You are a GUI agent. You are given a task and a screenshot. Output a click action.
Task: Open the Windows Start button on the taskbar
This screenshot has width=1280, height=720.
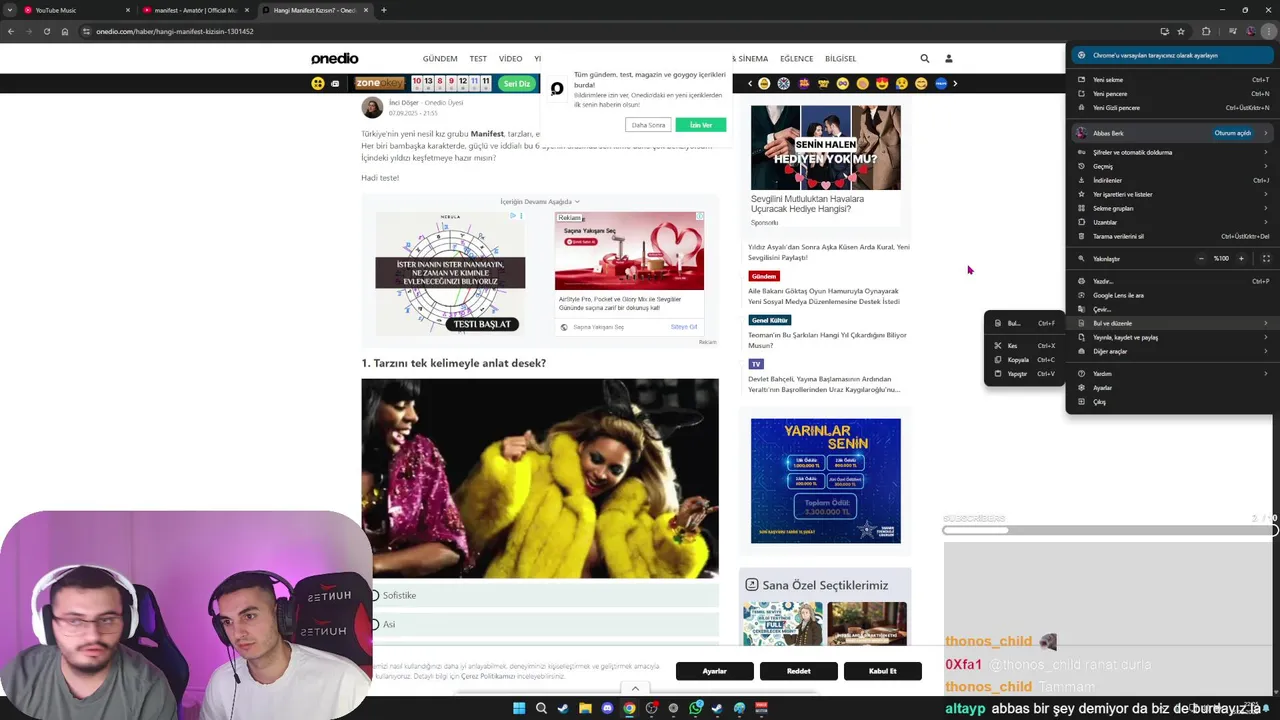coord(519,708)
